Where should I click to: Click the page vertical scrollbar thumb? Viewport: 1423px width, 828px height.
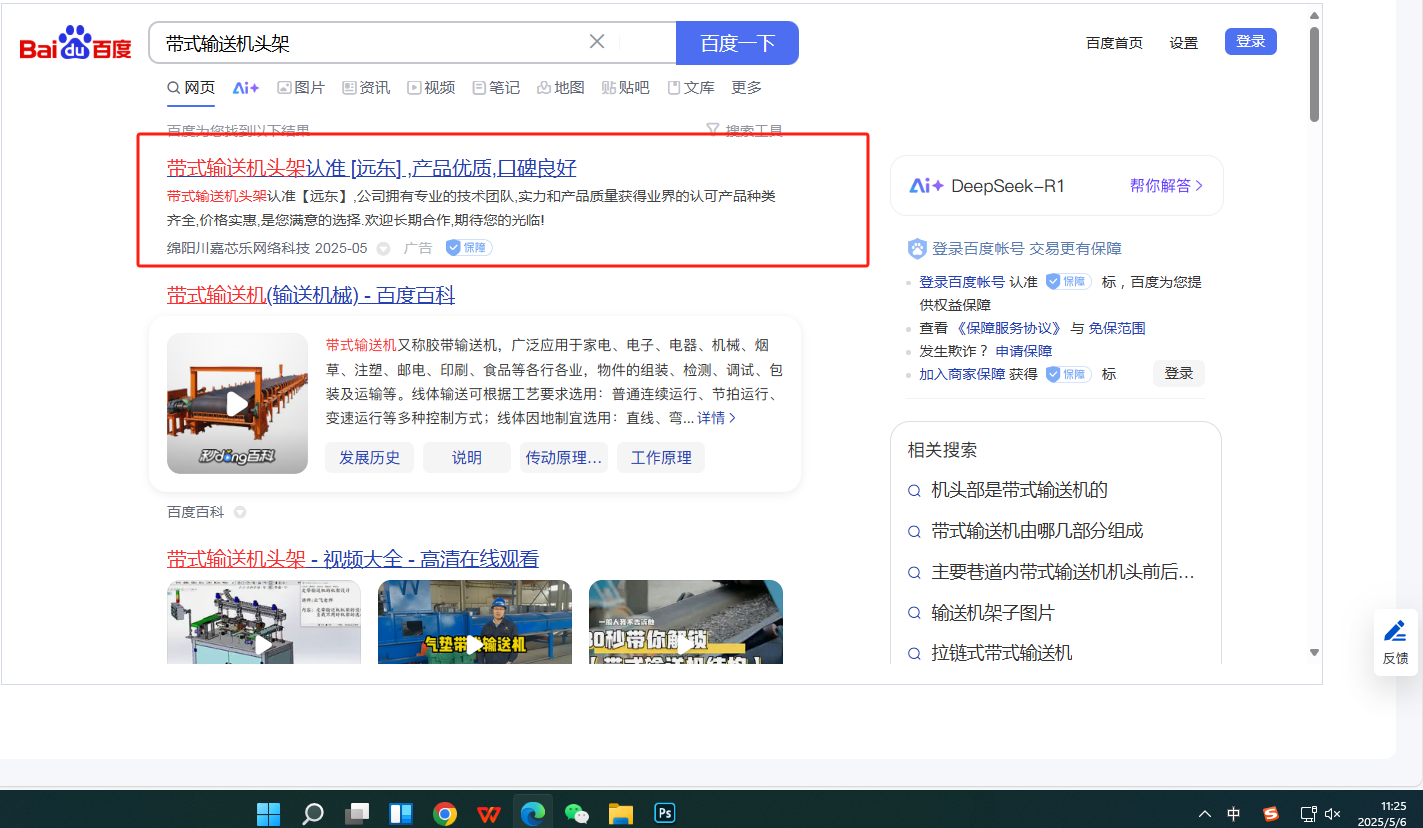[1314, 75]
